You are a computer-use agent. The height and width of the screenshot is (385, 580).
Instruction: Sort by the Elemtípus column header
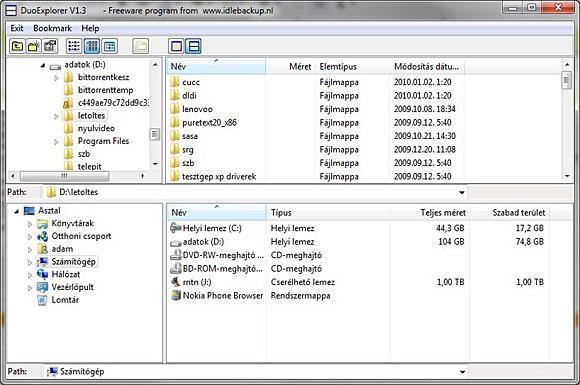[x=352, y=67]
